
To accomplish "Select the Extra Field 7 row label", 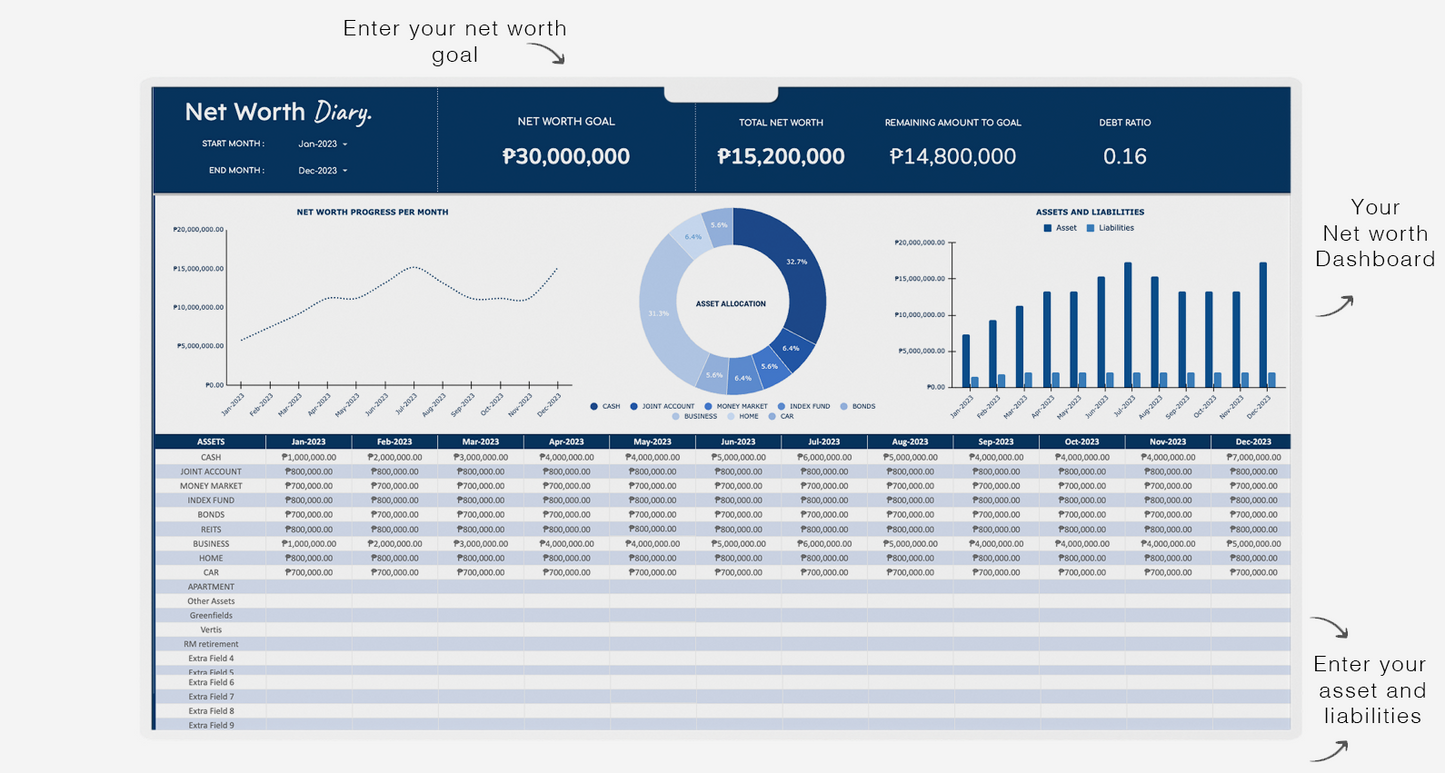I will tap(210, 696).
